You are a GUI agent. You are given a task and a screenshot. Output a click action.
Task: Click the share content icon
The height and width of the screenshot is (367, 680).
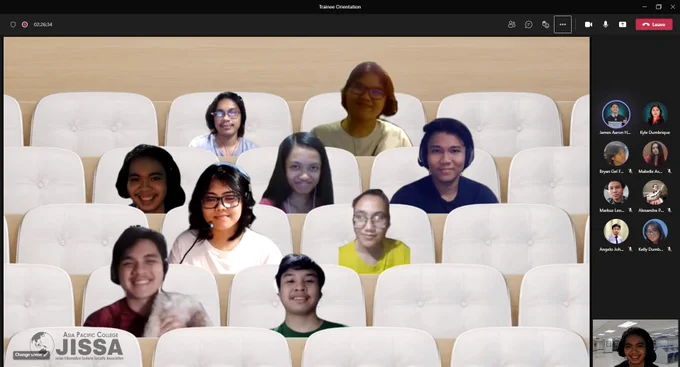pyautogui.click(x=622, y=25)
